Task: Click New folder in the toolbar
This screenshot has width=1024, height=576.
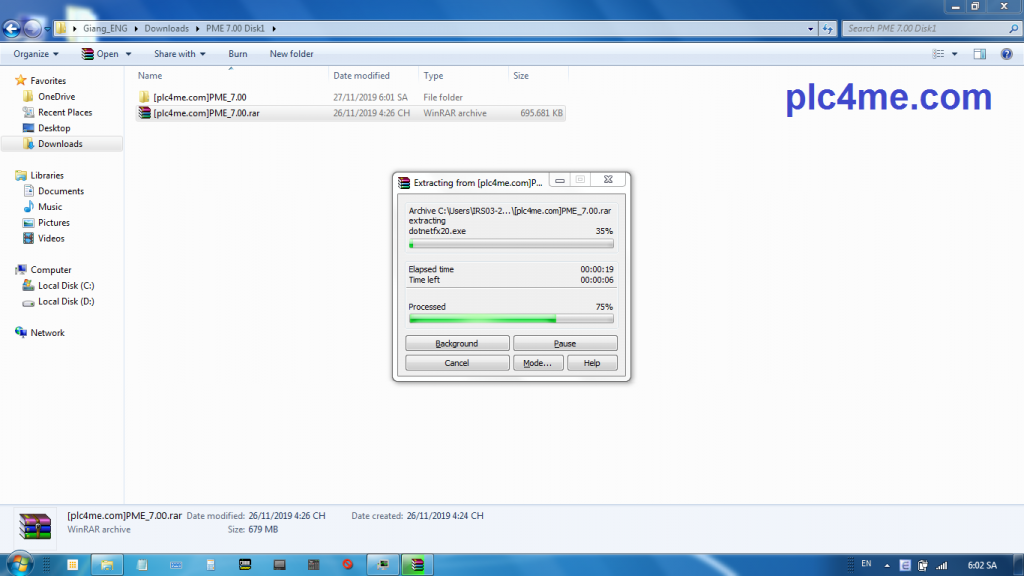Action: (291, 54)
